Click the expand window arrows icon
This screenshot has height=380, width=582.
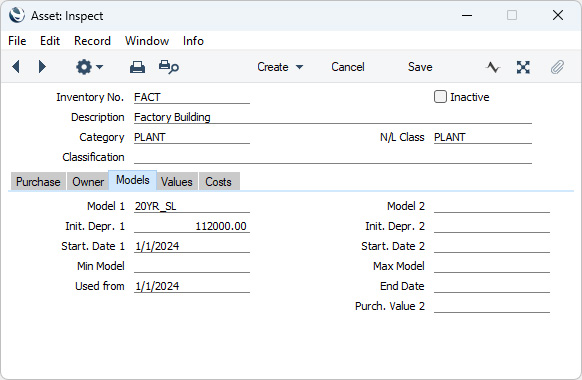[x=523, y=68]
